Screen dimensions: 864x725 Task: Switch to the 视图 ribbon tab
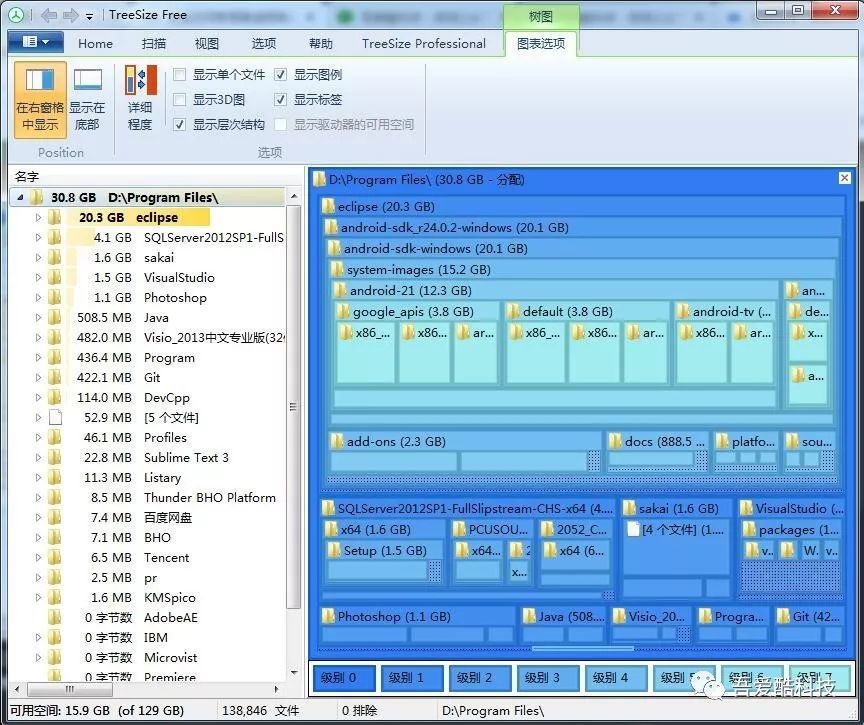click(x=207, y=44)
